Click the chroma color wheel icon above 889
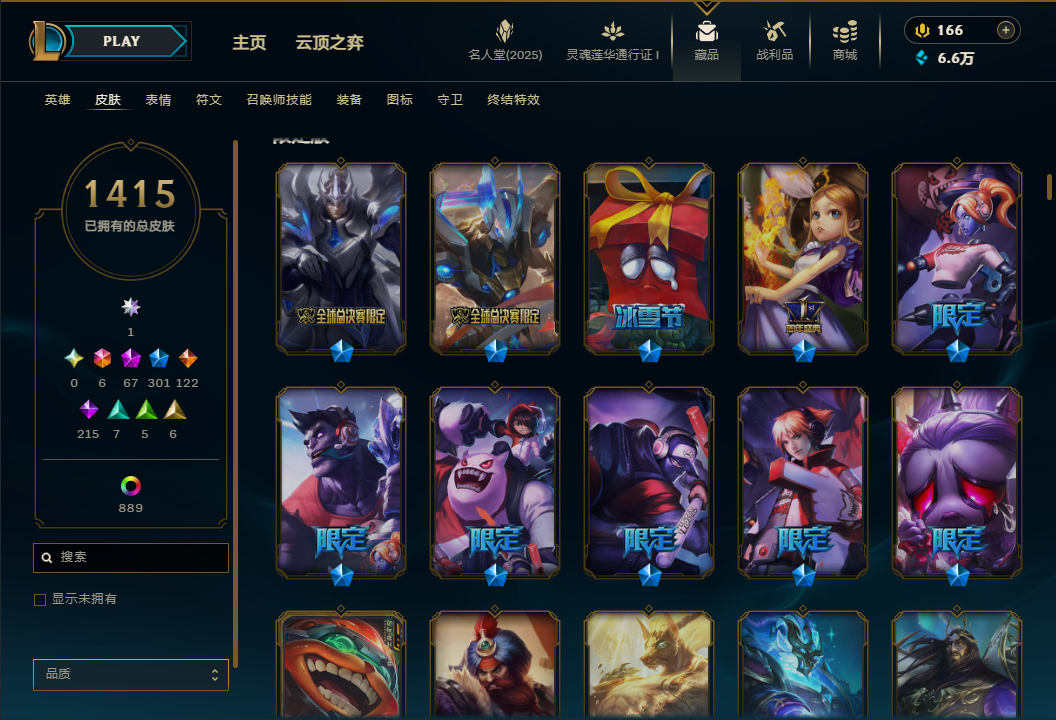The image size is (1056, 720). pyautogui.click(x=131, y=486)
